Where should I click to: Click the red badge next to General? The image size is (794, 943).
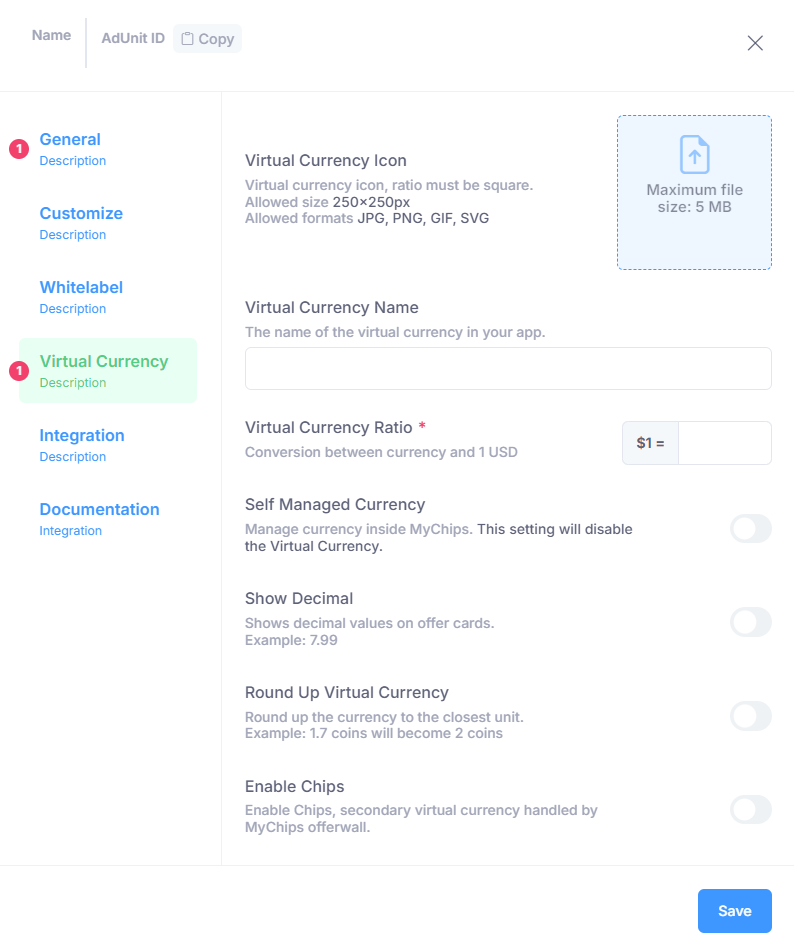pyautogui.click(x=19, y=149)
